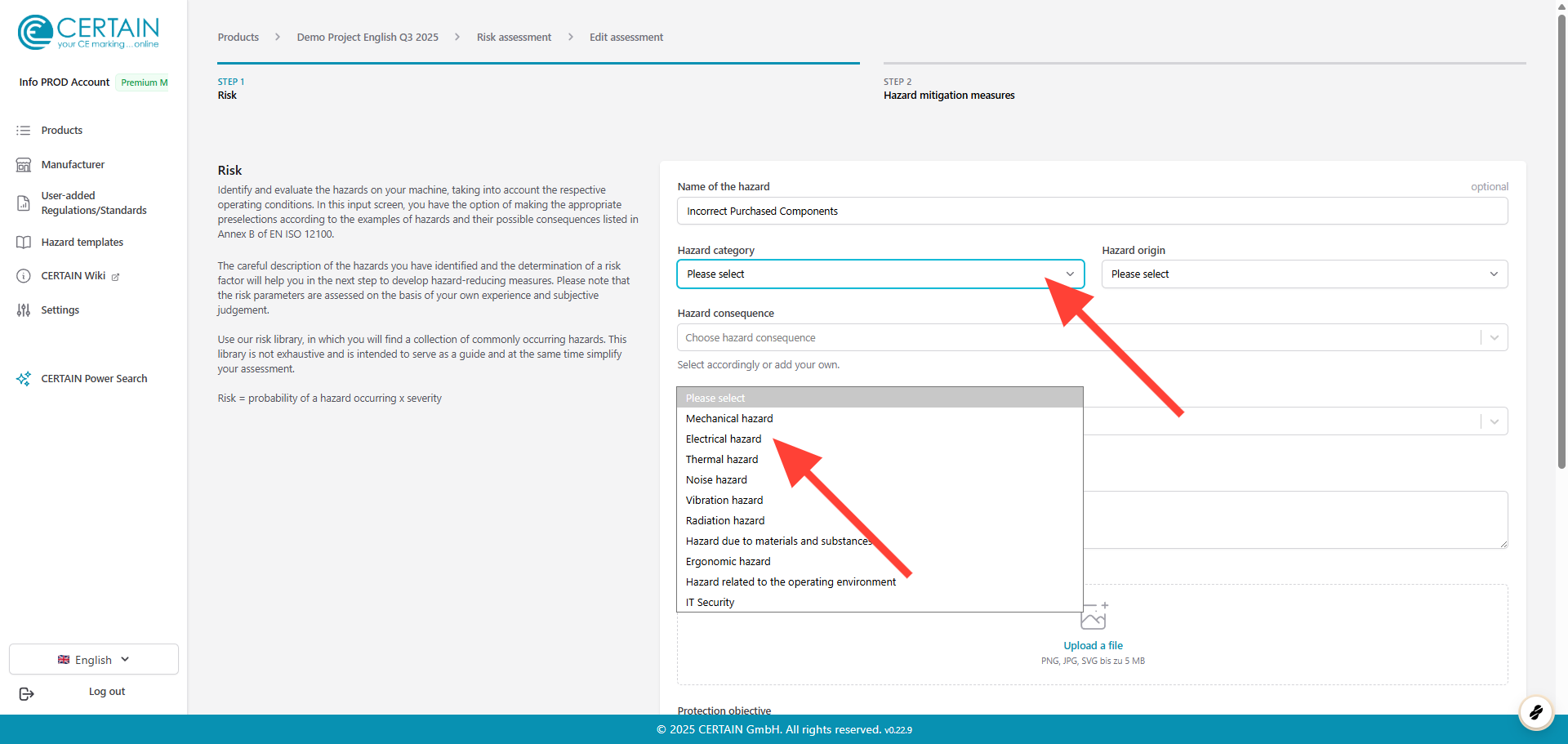Image resolution: width=1568 pixels, height=744 pixels.
Task: Open User-added Regulations/Standards
Action: click(x=94, y=203)
